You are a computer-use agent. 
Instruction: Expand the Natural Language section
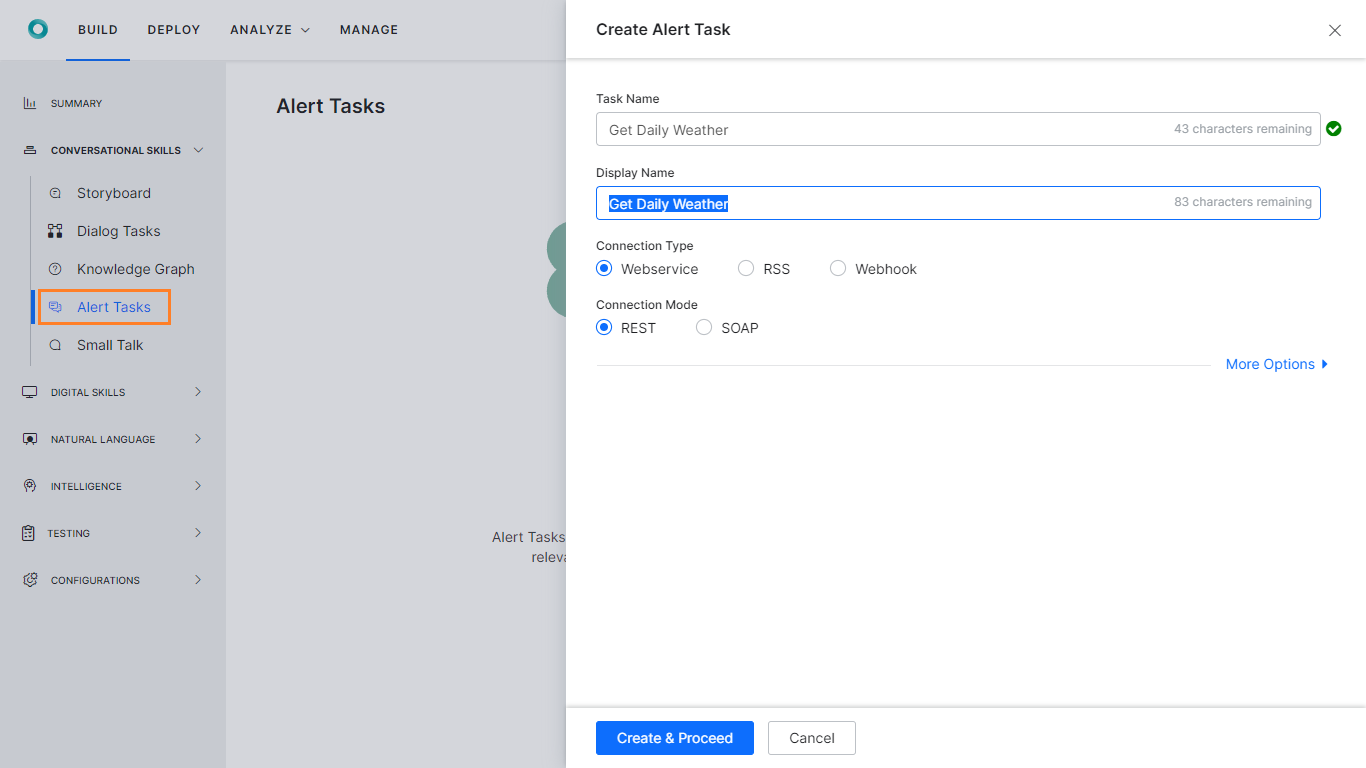198,439
